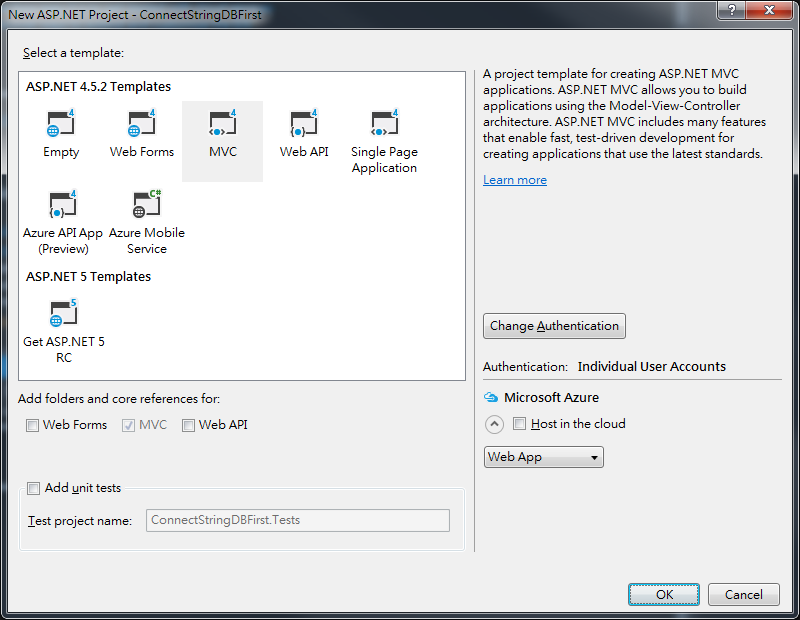Click the Help question mark button
800x620 pixels.
click(732, 10)
